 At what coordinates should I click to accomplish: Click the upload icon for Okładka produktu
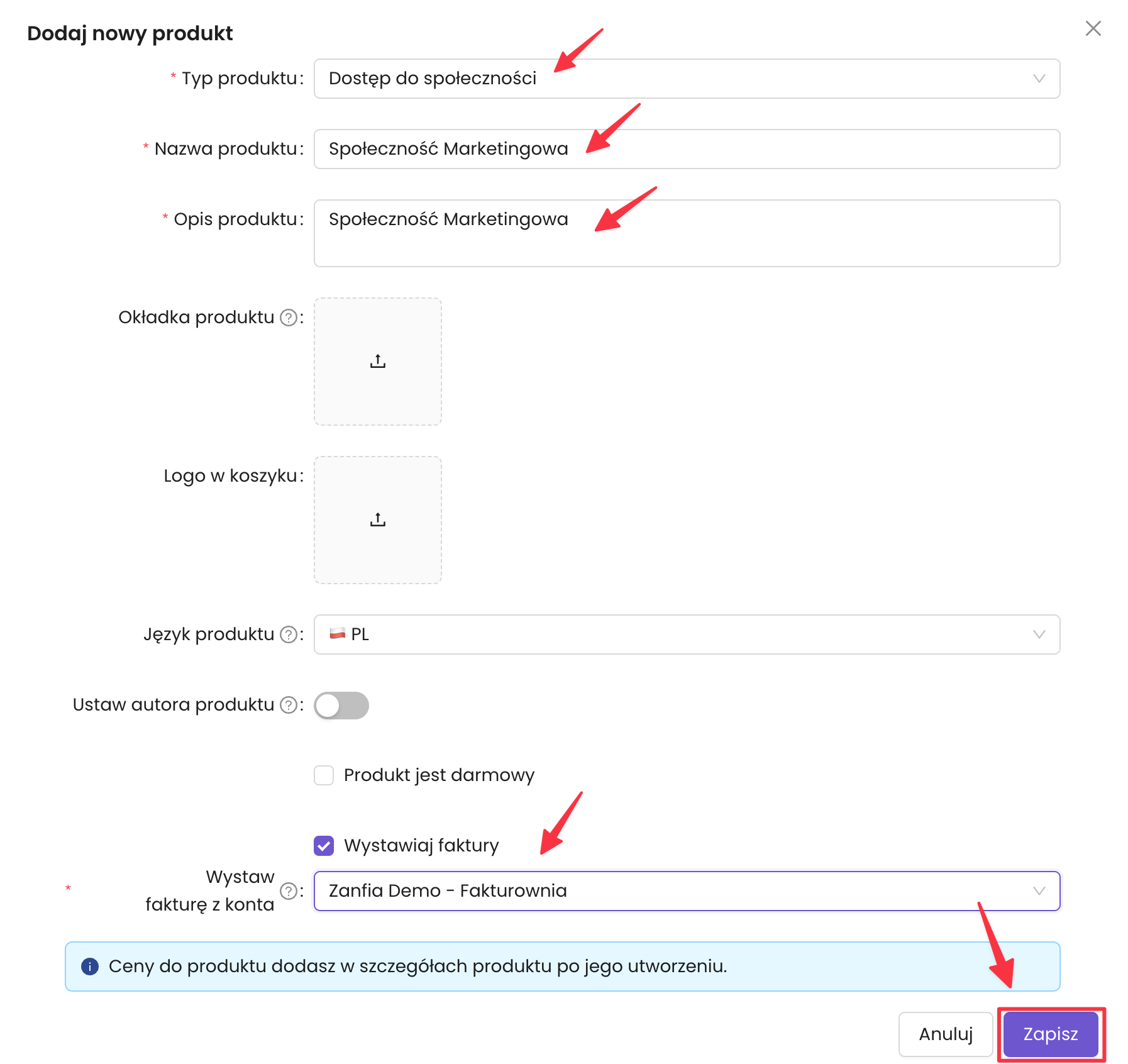click(378, 362)
